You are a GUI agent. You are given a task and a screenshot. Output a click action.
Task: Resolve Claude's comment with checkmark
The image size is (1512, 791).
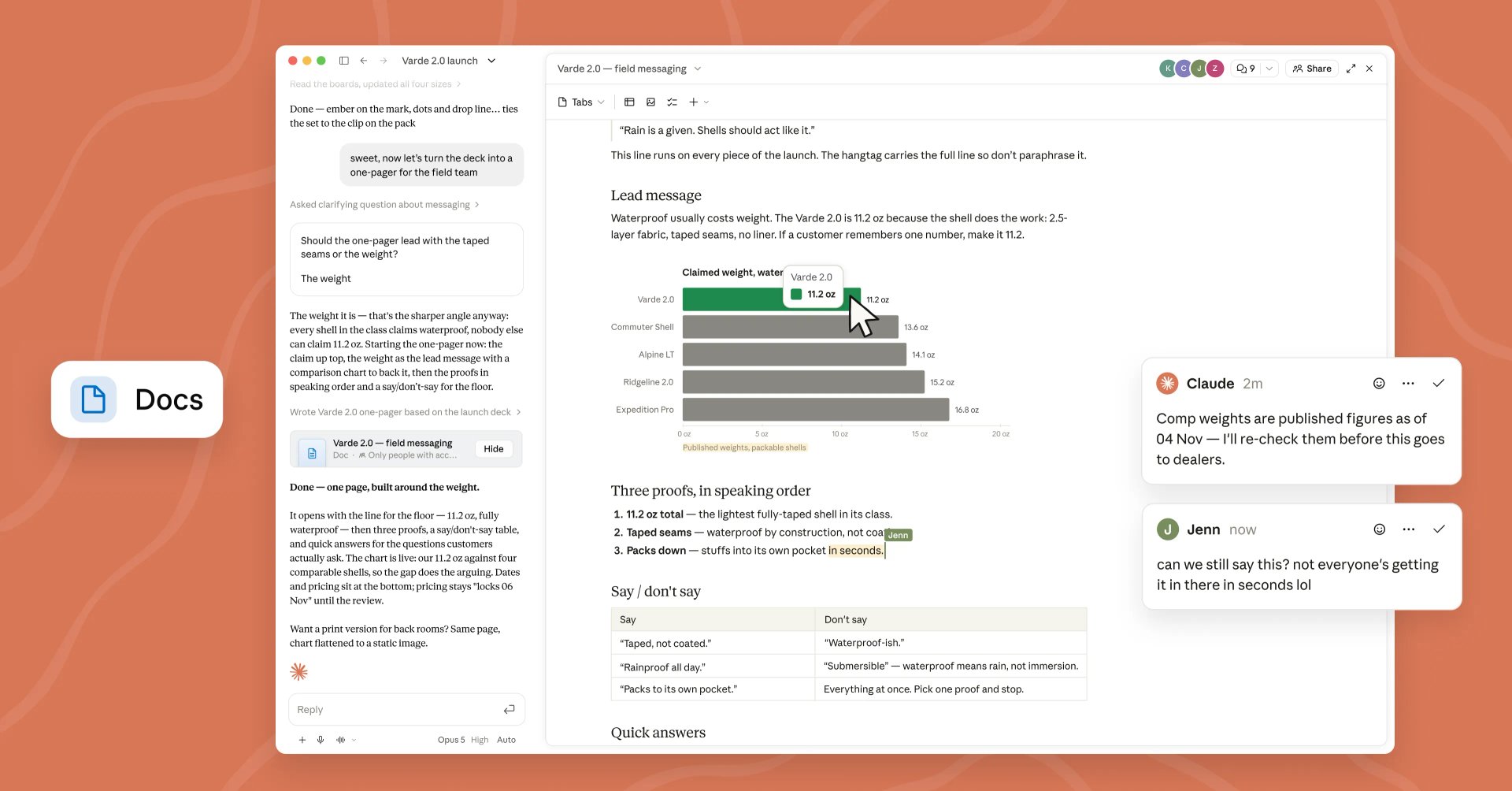pyautogui.click(x=1439, y=384)
